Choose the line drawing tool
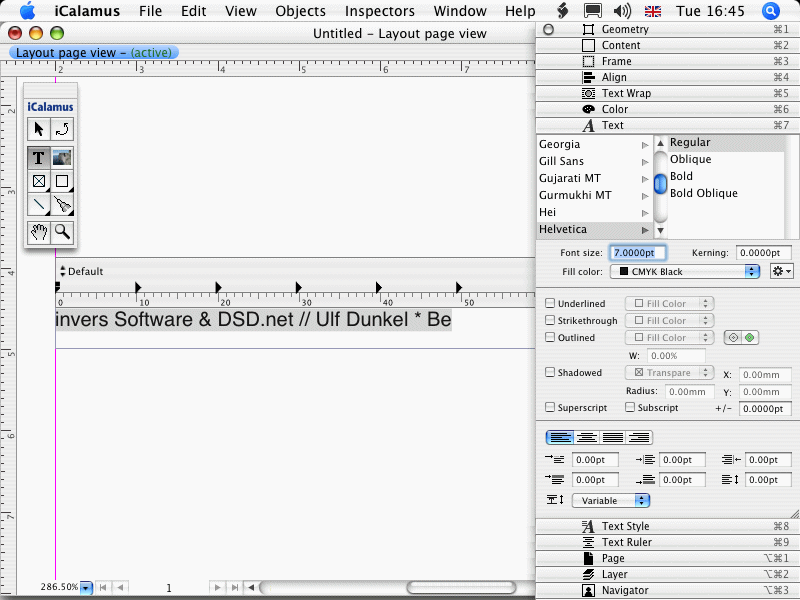Image resolution: width=800 pixels, height=600 pixels. coord(38,205)
